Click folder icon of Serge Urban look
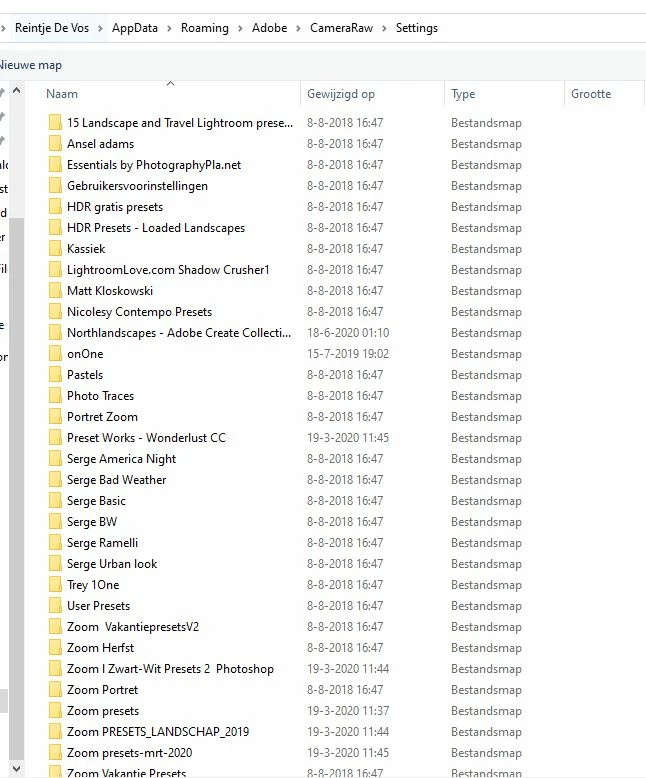Viewport: 646px width, 778px height. click(x=55, y=564)
